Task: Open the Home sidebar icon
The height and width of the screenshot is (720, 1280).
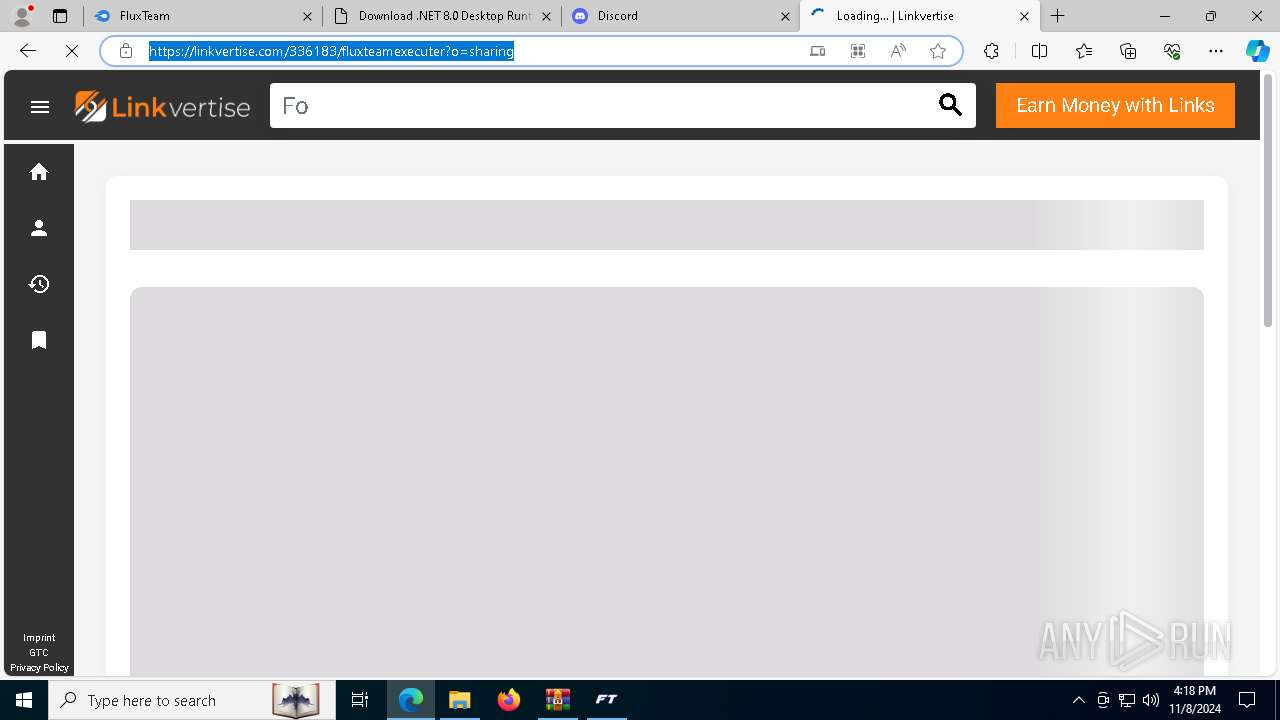Action: [39, 172]
